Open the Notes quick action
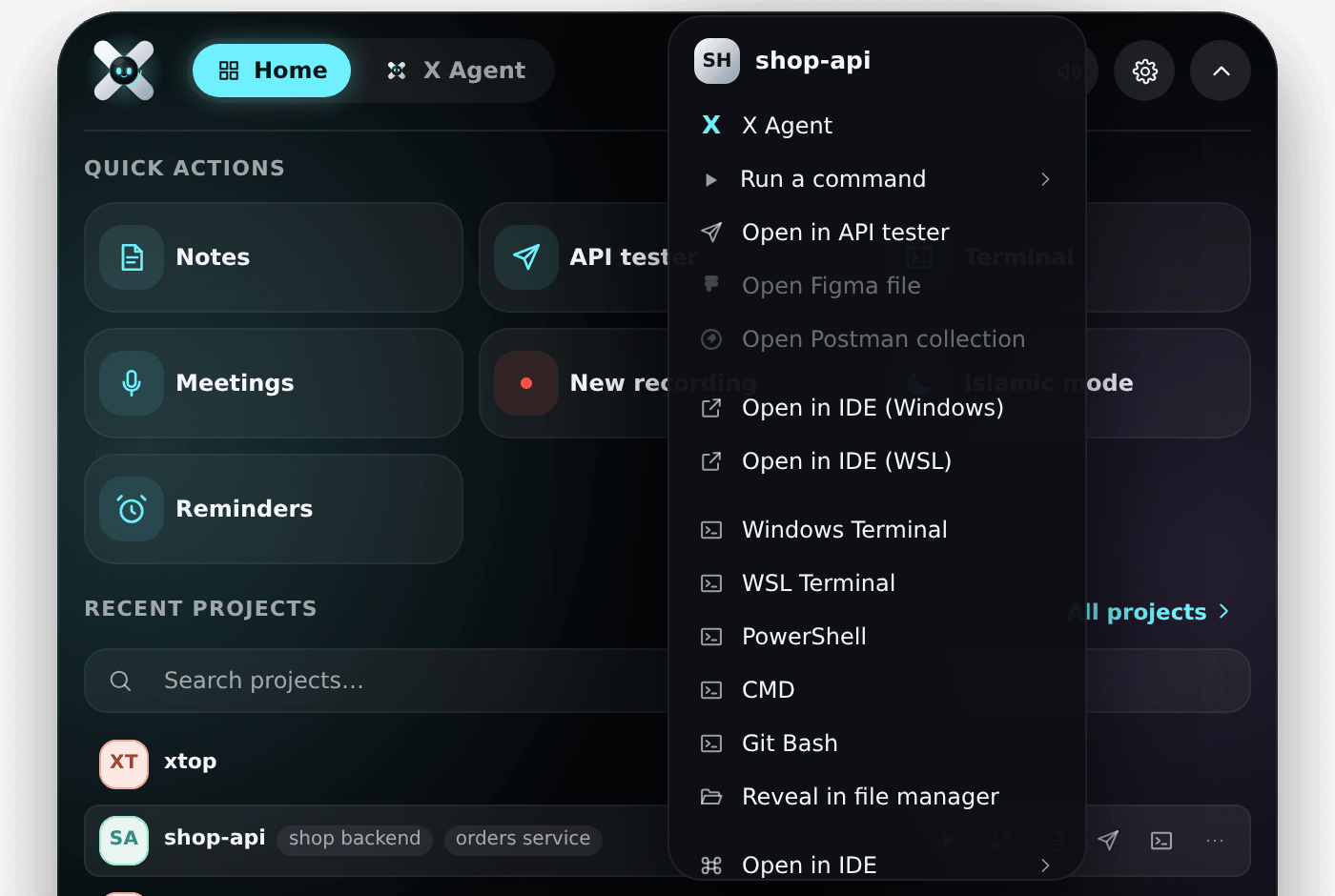Viewport: 1335px width, 896px height. tap(274, 257)
